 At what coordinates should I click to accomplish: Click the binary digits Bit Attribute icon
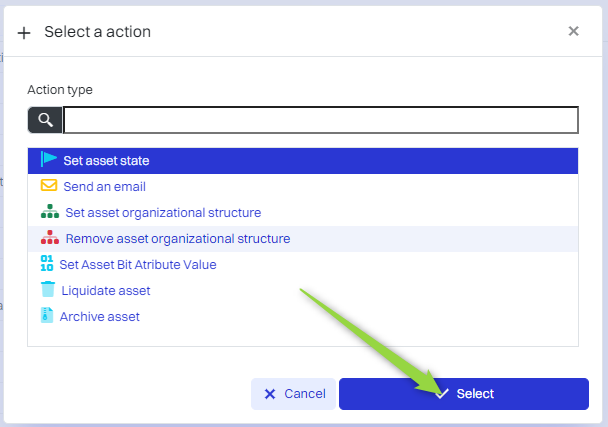click(47, 264)
